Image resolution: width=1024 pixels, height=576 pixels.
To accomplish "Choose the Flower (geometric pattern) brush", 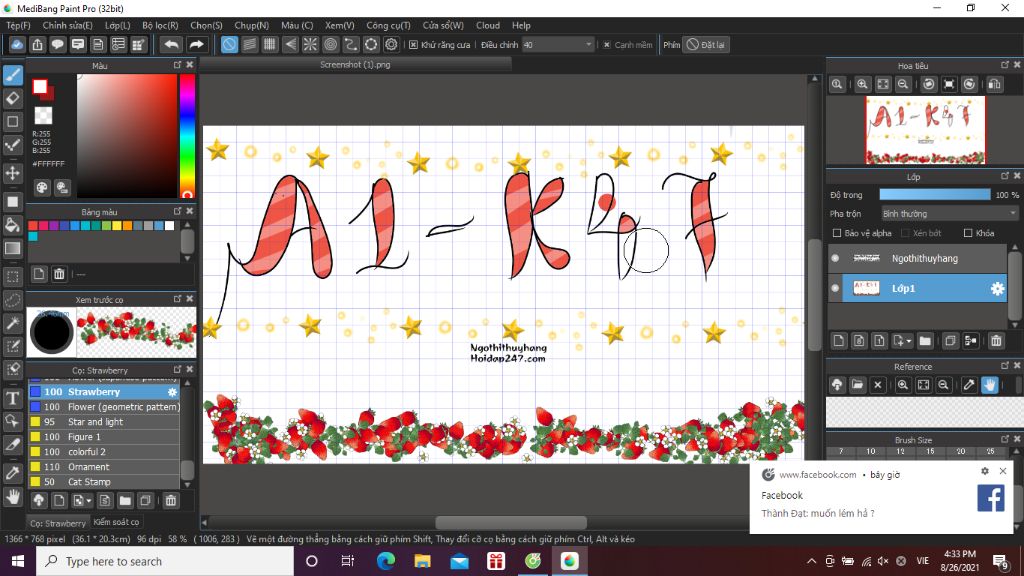I will 104,407.
